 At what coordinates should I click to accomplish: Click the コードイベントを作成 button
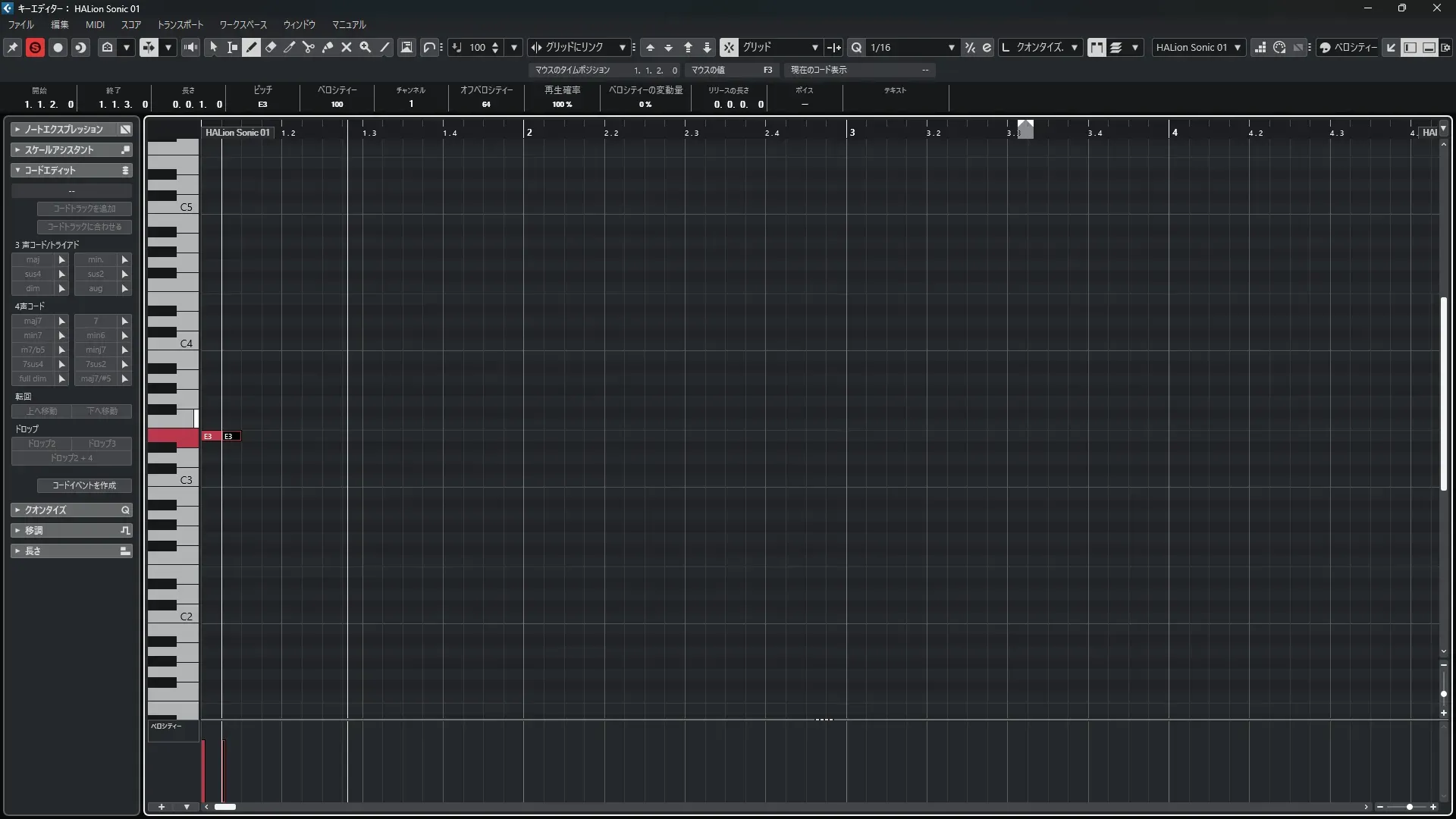tap(84, 485)
